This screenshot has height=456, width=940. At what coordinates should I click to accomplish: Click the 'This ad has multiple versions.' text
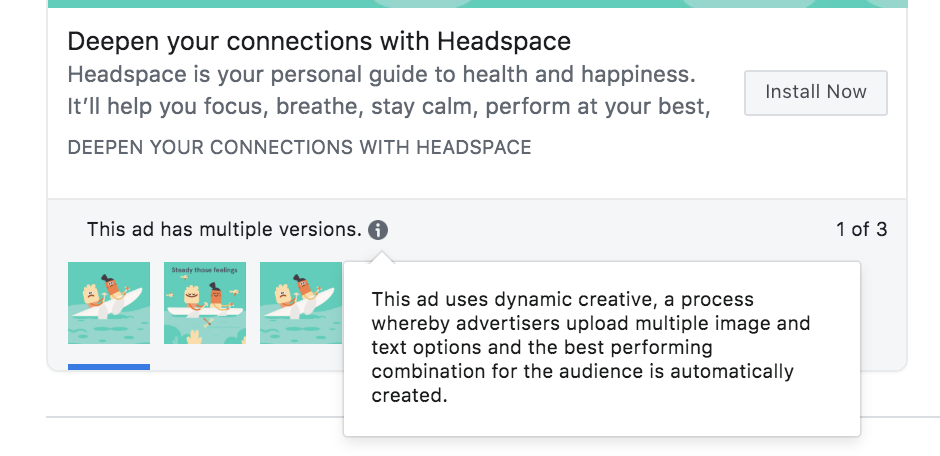[224, 229]
